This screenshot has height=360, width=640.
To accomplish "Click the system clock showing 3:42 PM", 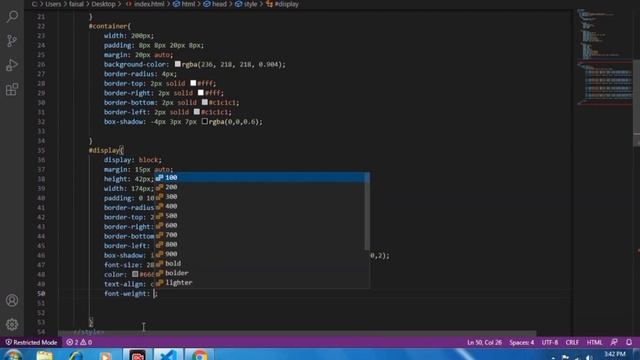I will [614, 354].
